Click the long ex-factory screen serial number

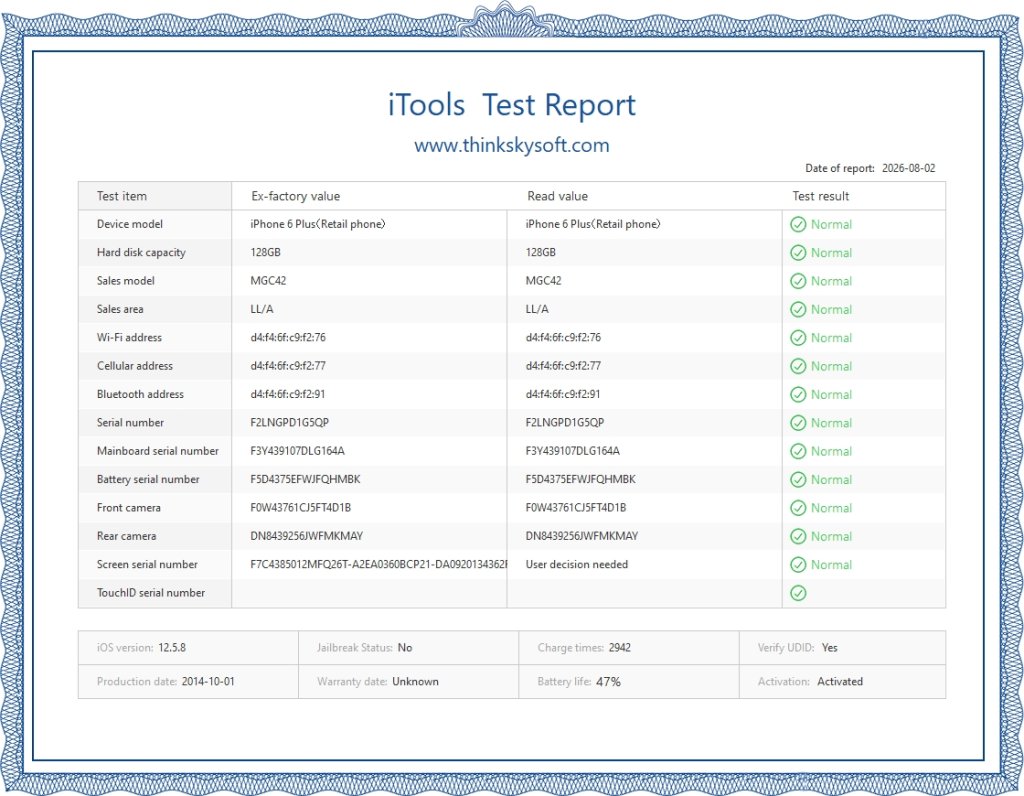point(378,564)
